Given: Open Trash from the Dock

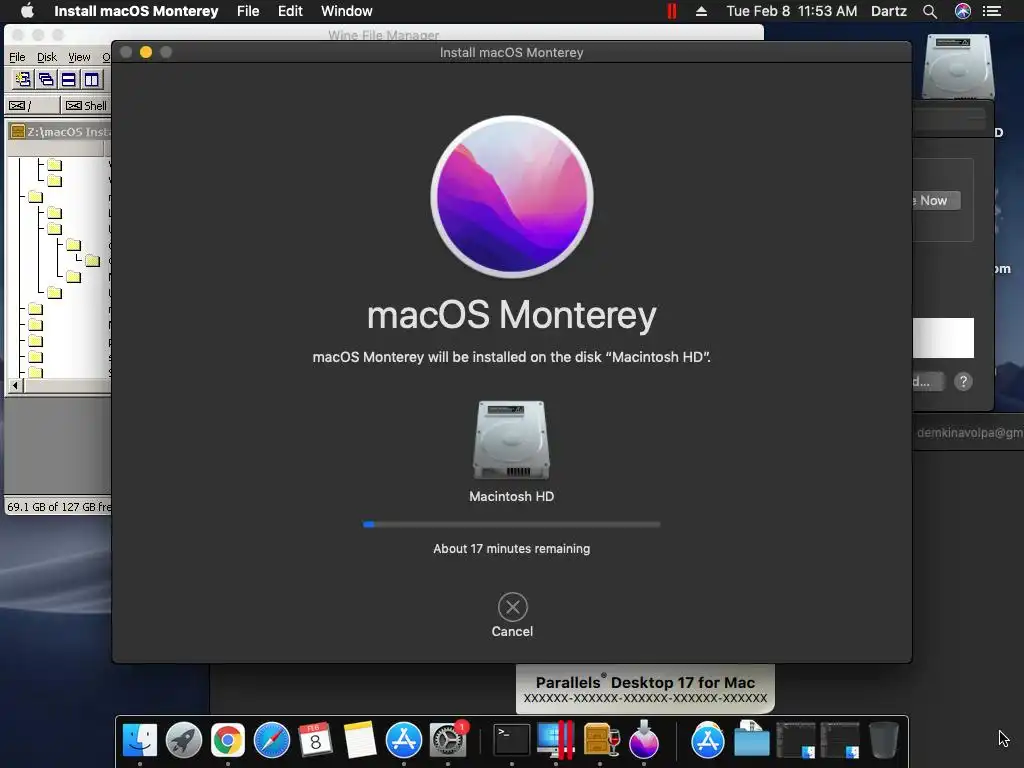Looking at the screenshot, I should [884, 740].
